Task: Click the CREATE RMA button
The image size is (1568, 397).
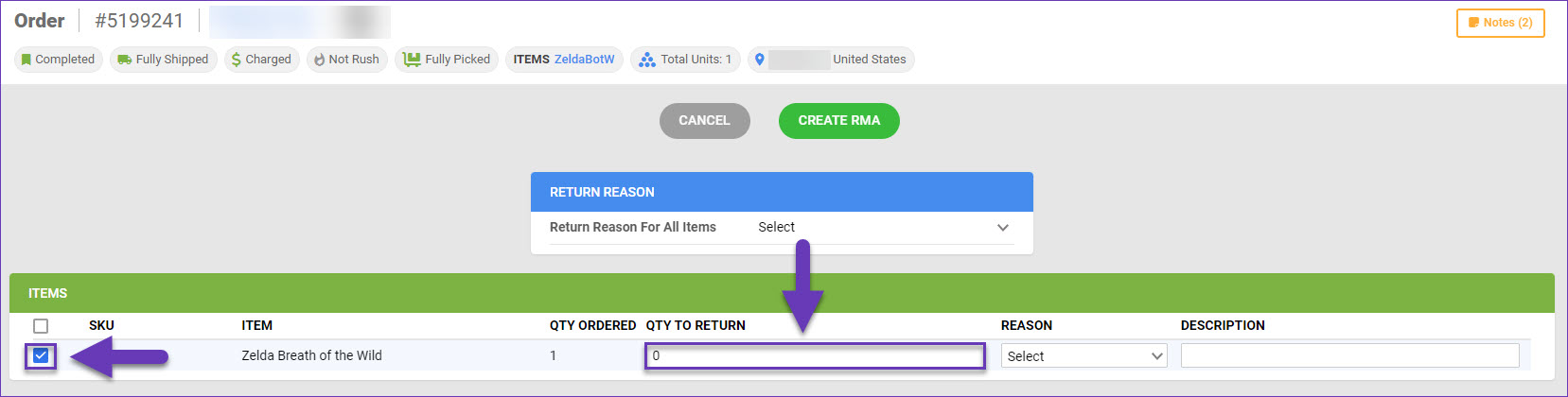Action: pos(839,121)
